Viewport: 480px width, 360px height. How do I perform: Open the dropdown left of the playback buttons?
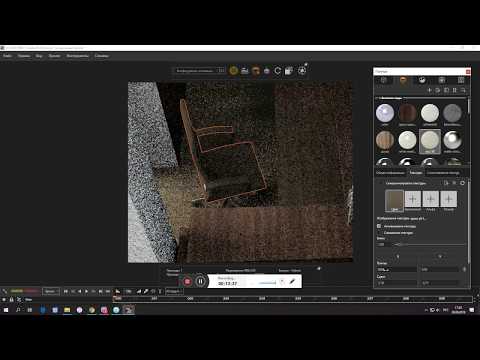[51, 291]
